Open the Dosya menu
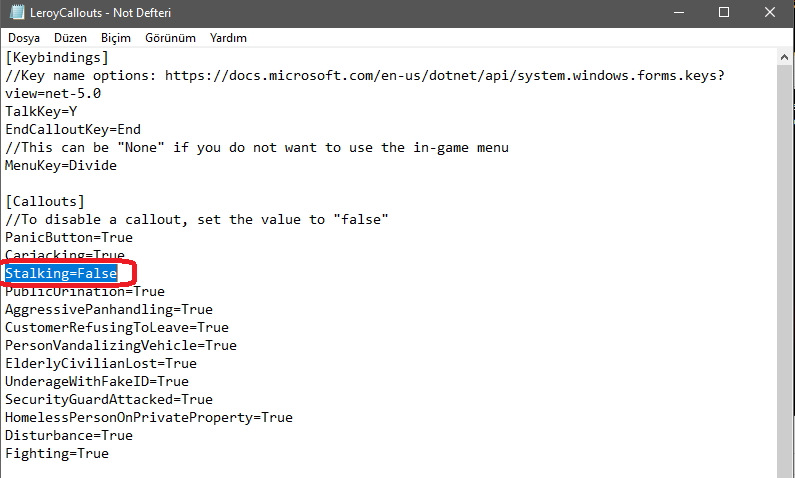Viewport: 795px width, 478px height. tap(24, 38)
